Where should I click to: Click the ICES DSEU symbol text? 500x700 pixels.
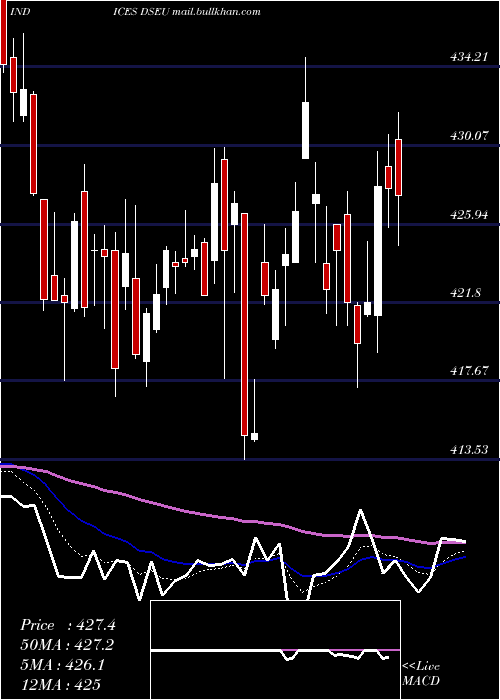(142, 12)
